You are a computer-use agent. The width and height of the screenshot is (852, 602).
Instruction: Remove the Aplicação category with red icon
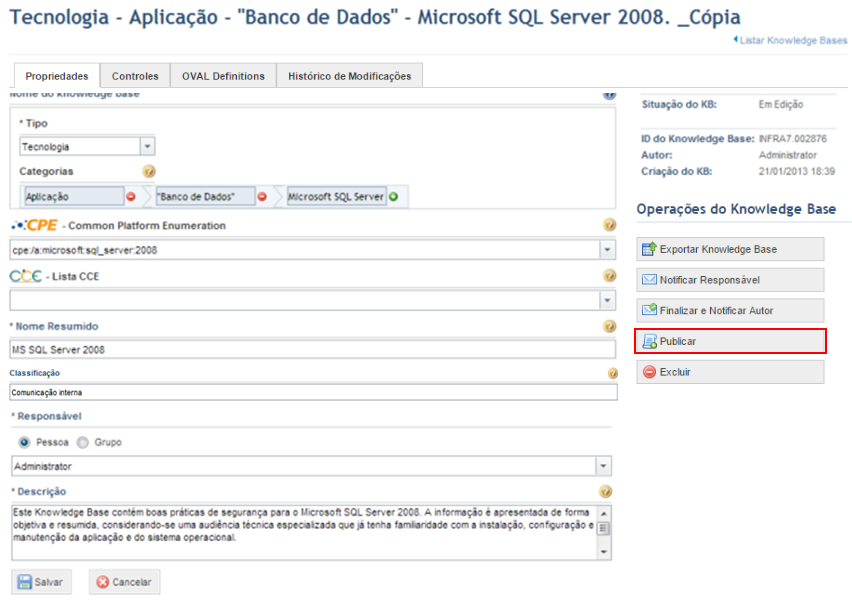(131, 197)
